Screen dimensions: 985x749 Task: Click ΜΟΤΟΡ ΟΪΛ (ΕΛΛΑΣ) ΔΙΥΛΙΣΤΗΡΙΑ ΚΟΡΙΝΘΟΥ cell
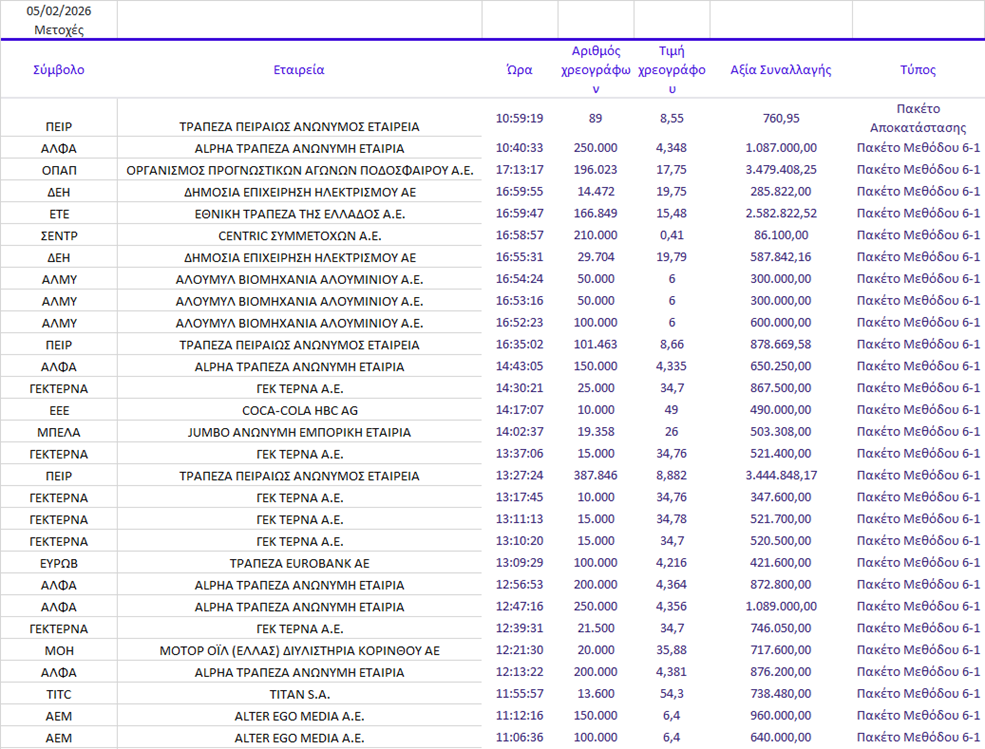pos(300,651)
